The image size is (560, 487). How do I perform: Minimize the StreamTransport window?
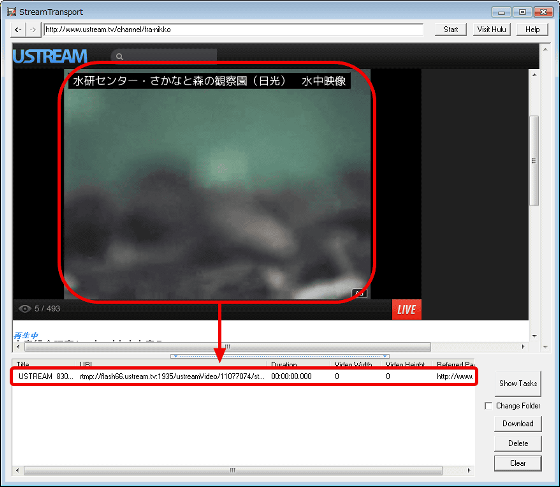[501, 12]
